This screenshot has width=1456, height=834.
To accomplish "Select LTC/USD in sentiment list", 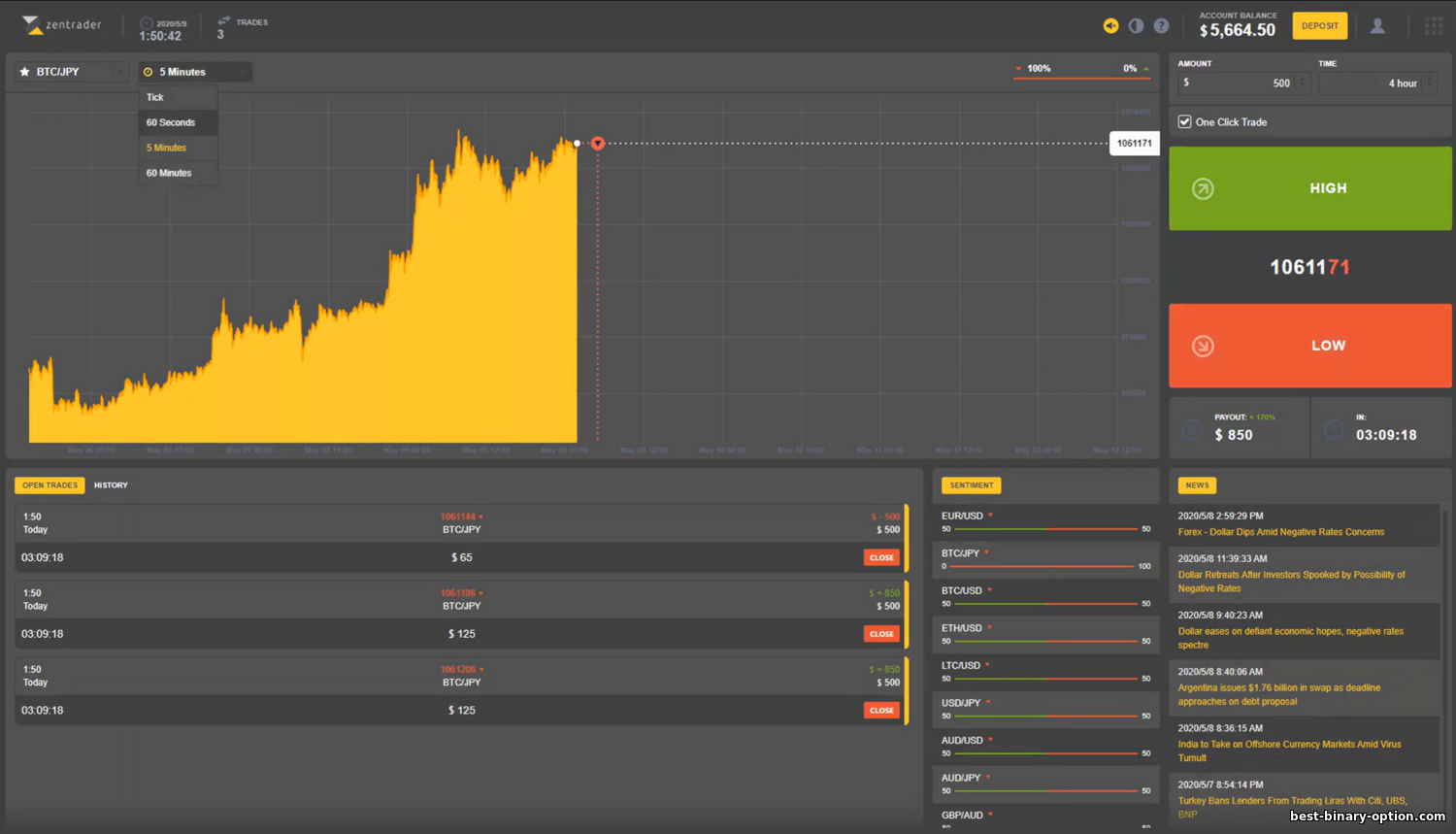I will click(961, 665).
